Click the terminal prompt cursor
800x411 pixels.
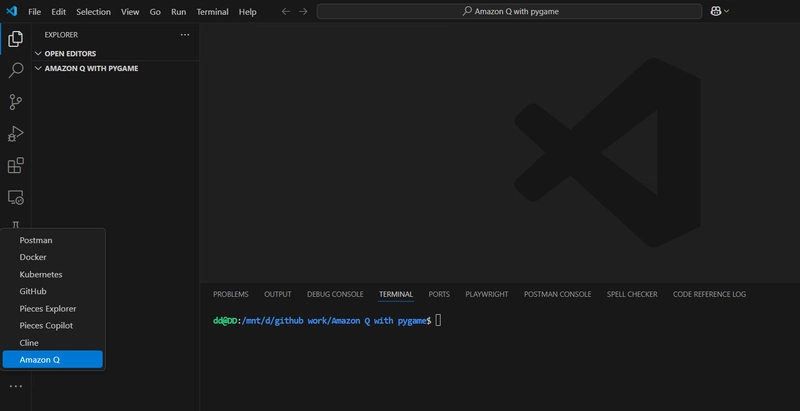(x=438, y=321)
